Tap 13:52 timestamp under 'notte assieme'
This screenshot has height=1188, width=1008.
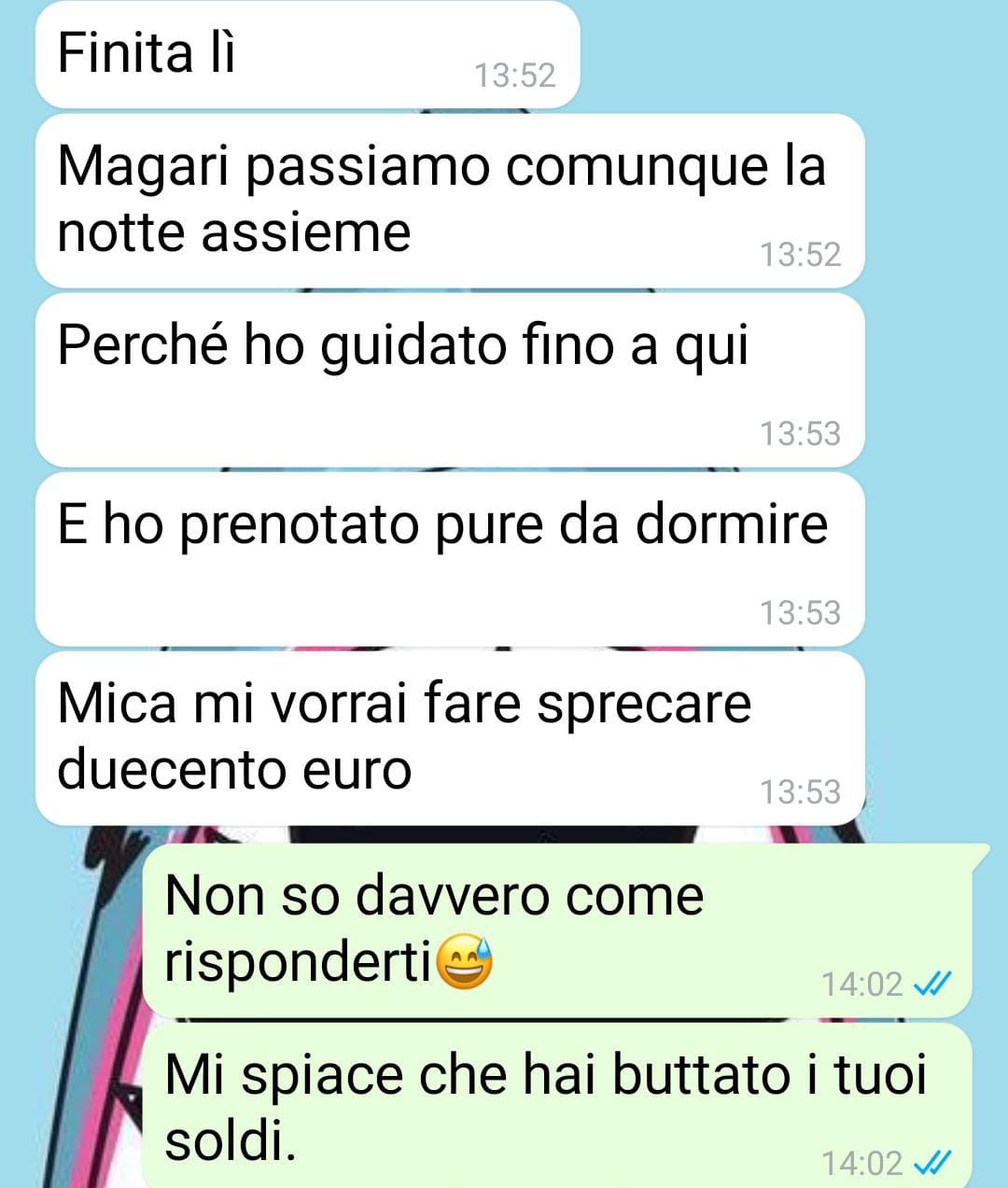point(800,254)
